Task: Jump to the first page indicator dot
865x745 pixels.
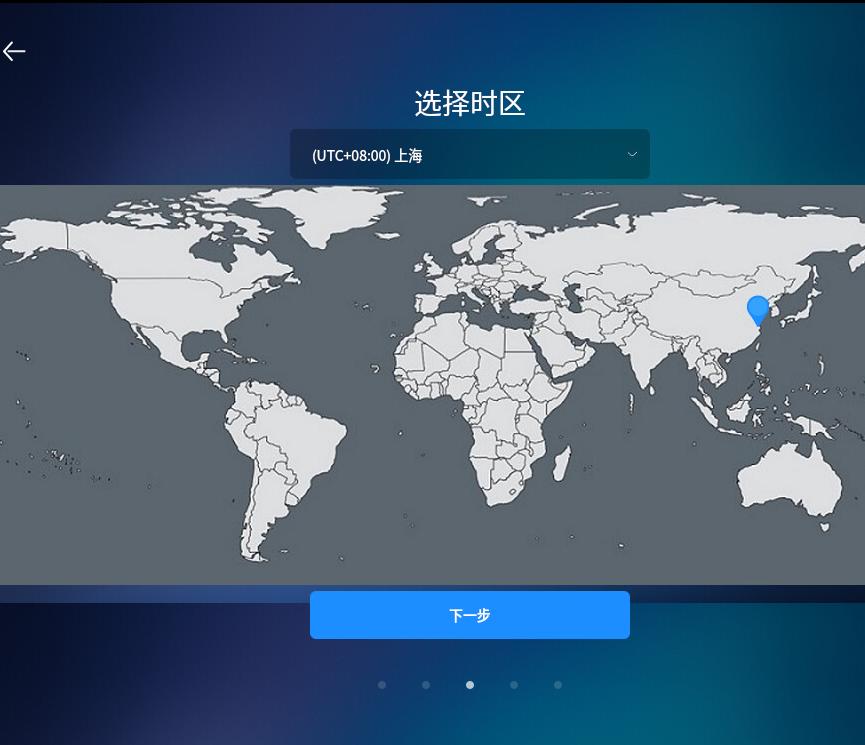Action: [x=382, y=685]
